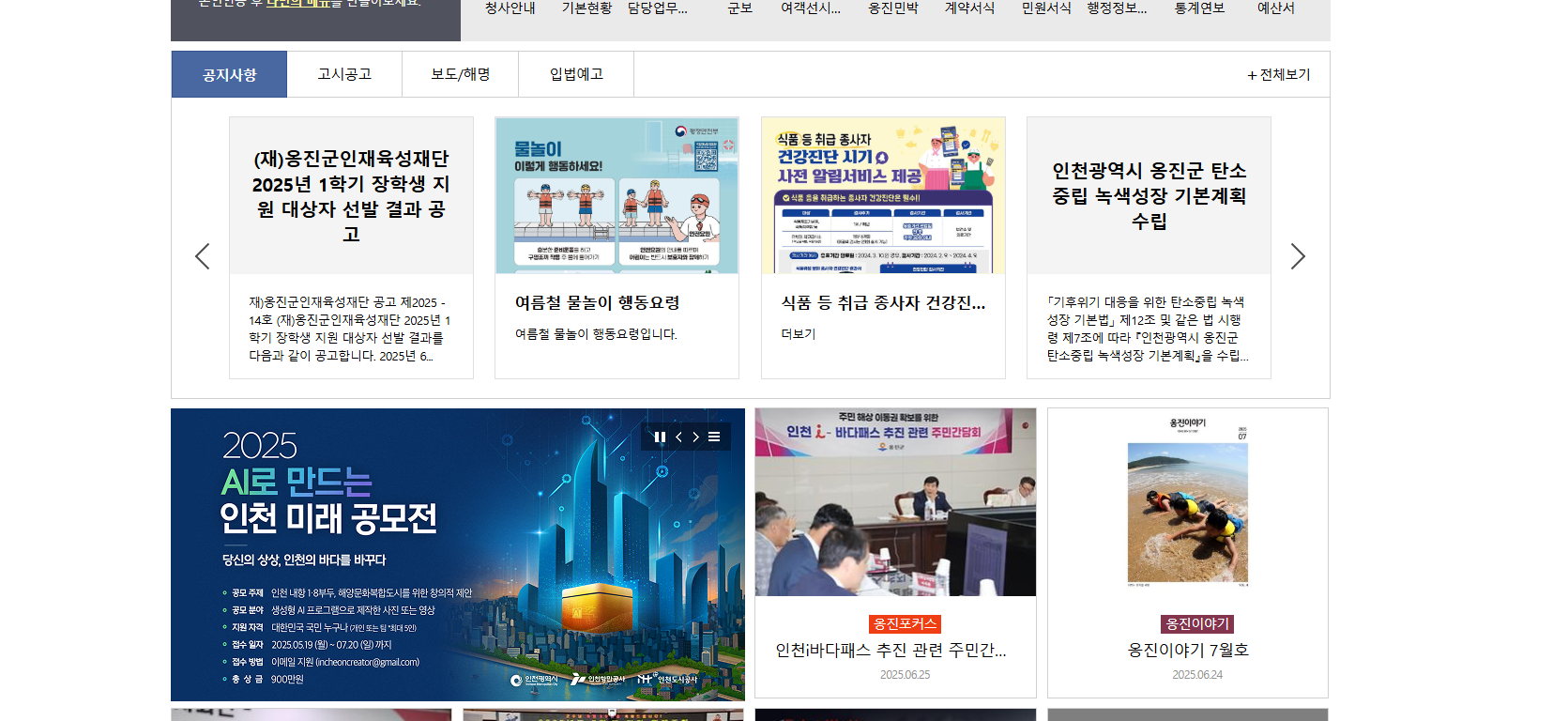The image size is (1568, 721).
Task: Go to next notice cards
Action: click(1298, 256)
